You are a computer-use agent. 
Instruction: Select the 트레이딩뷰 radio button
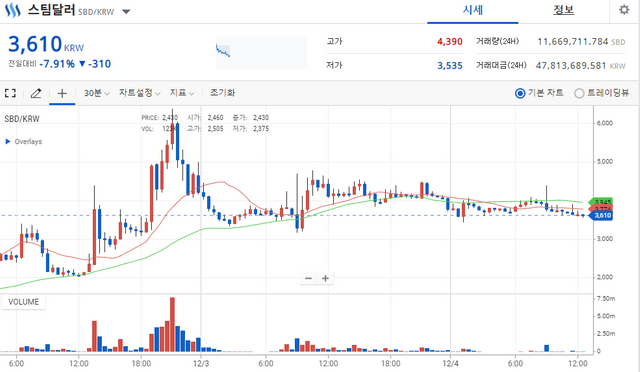pyautogui.click(x=579, y=94)
